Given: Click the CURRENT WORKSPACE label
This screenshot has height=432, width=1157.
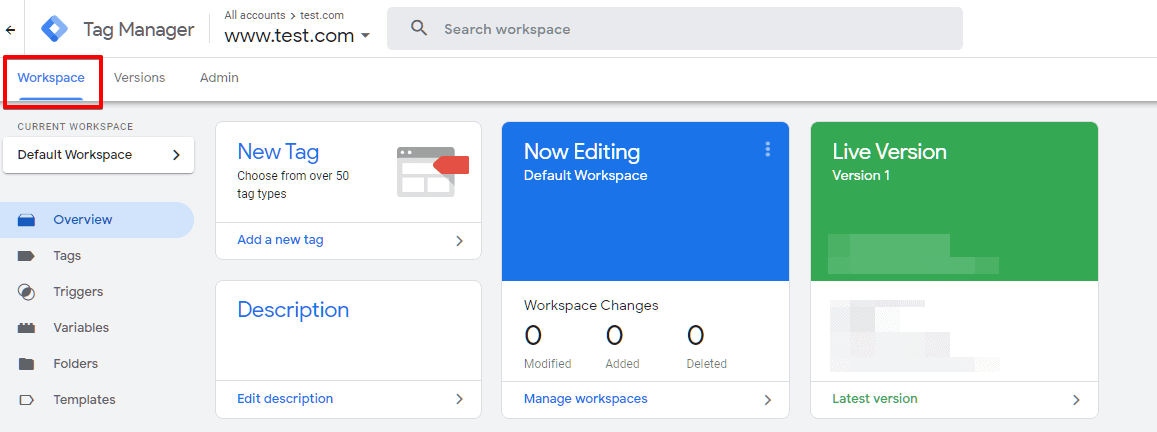Looking at the screenshot, I should pos(75,127).
